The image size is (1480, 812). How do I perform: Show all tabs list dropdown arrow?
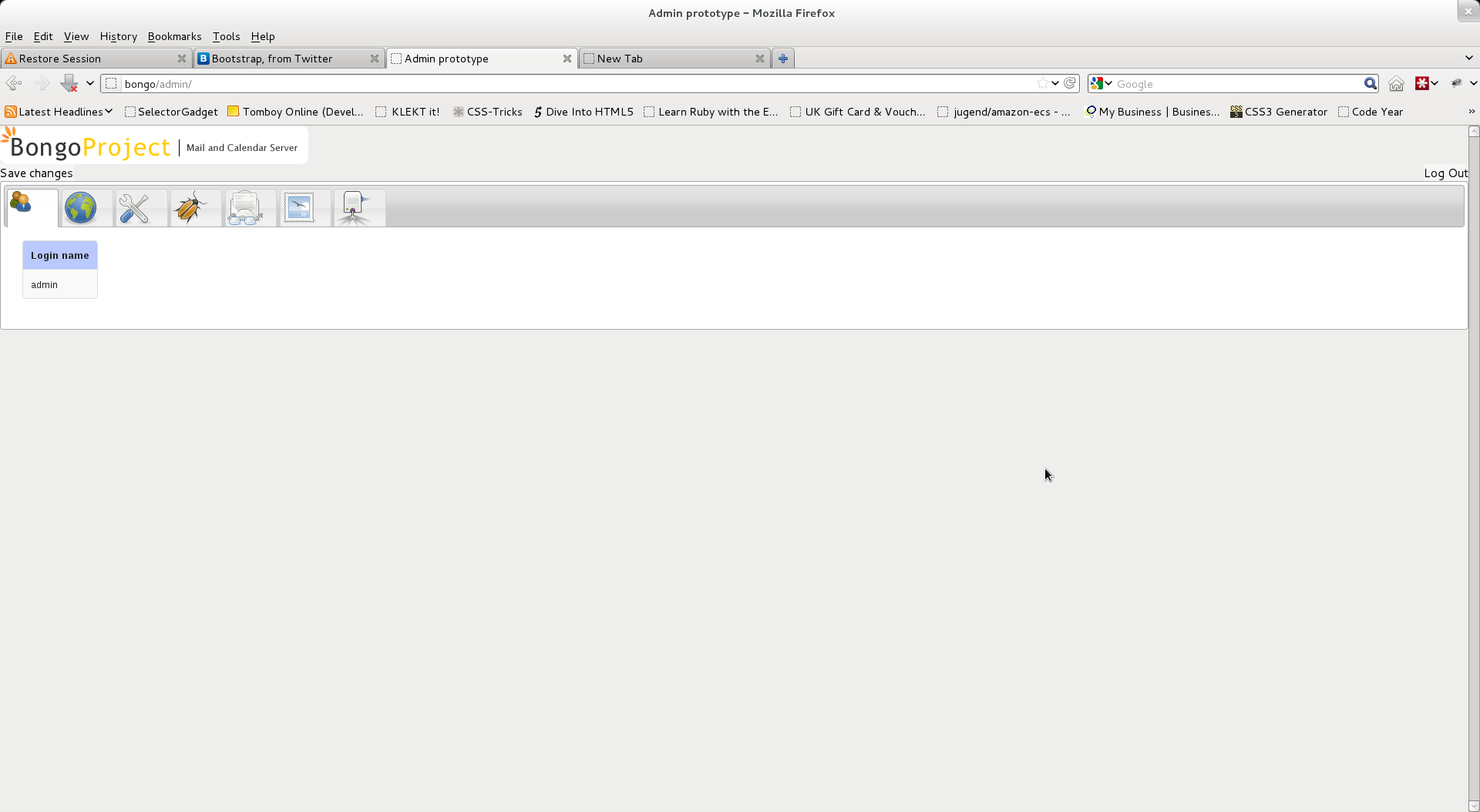(x=1469, y=58)
